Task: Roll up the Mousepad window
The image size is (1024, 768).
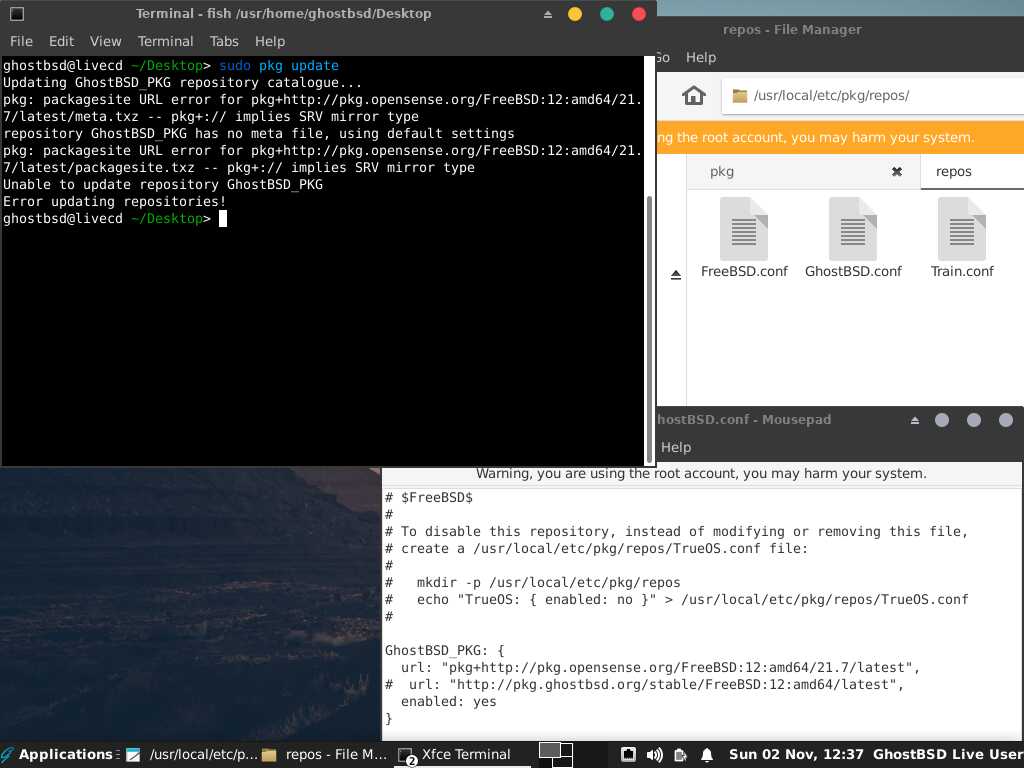Action: tap(914, 420)
